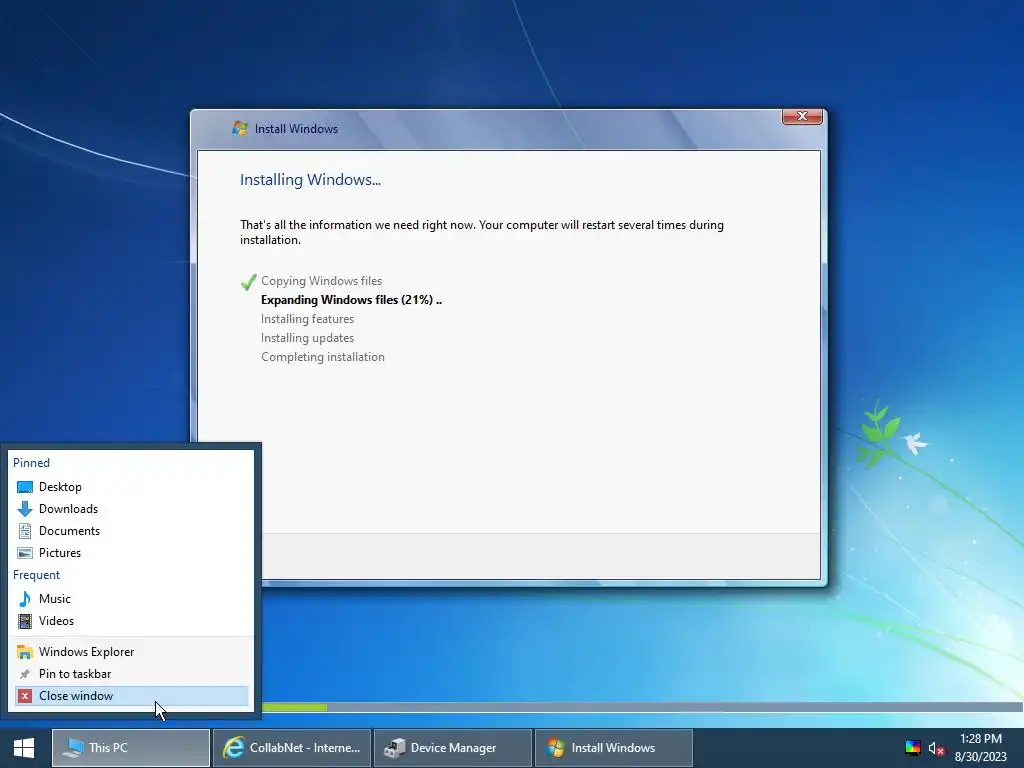Image resolution: width=1024 pixels, height=768 pixels.
Task: Click the Desktop blue monitor icon
Action: click(x=25, y=487)
